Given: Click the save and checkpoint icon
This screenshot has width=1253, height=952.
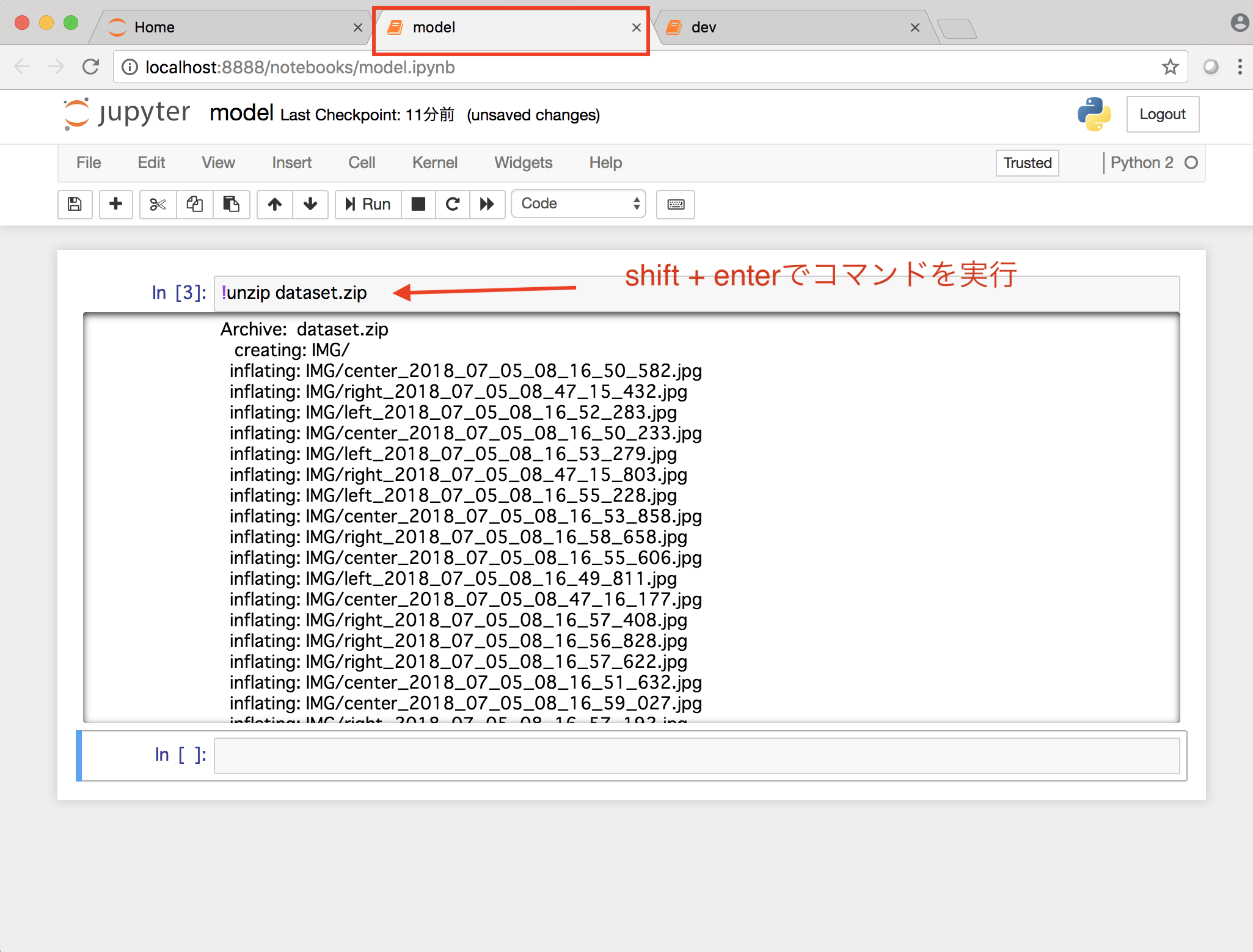Looking at the screenshot, I should (x=75, y=204).
